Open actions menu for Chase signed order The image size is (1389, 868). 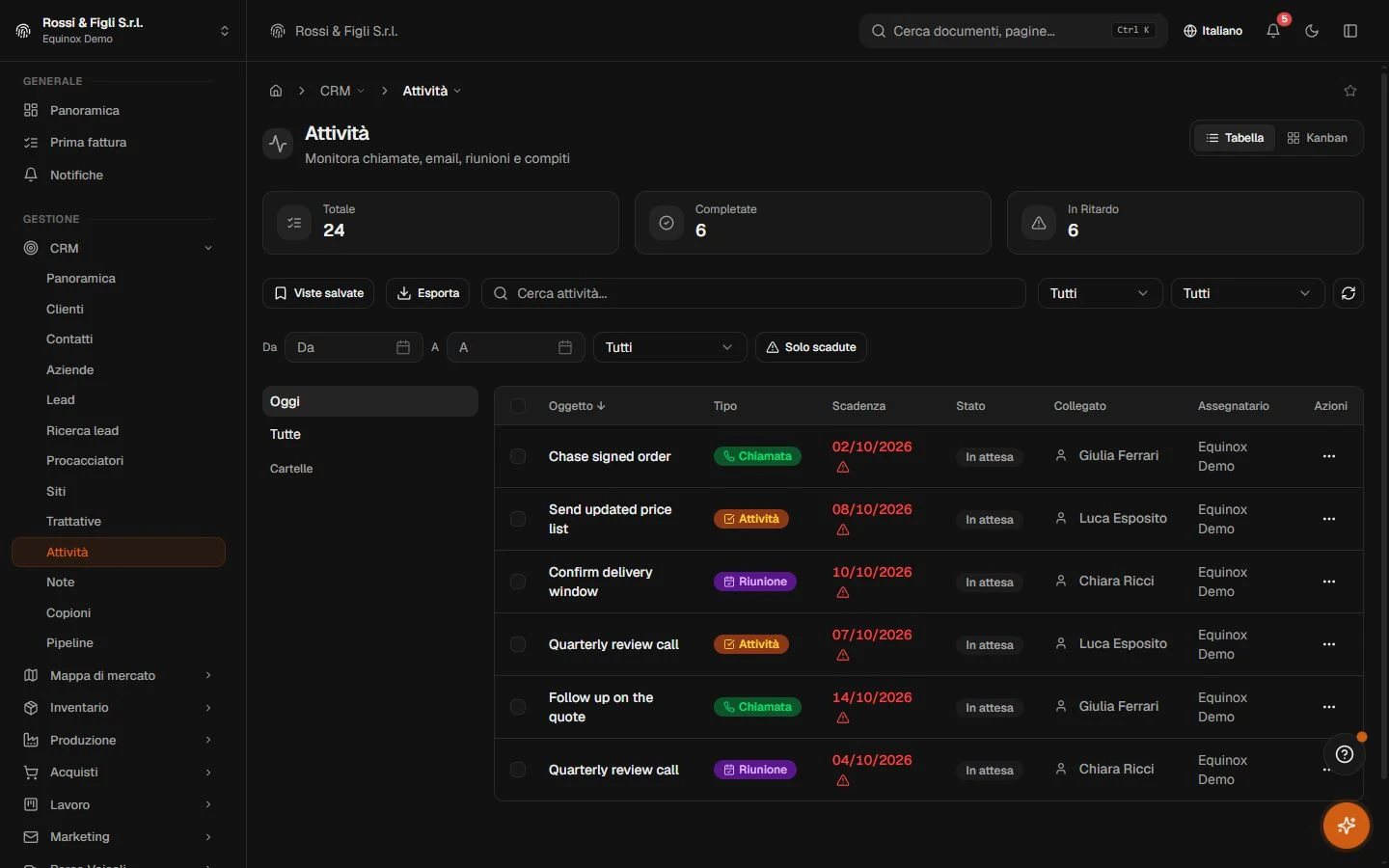[x=1329, y=456]
